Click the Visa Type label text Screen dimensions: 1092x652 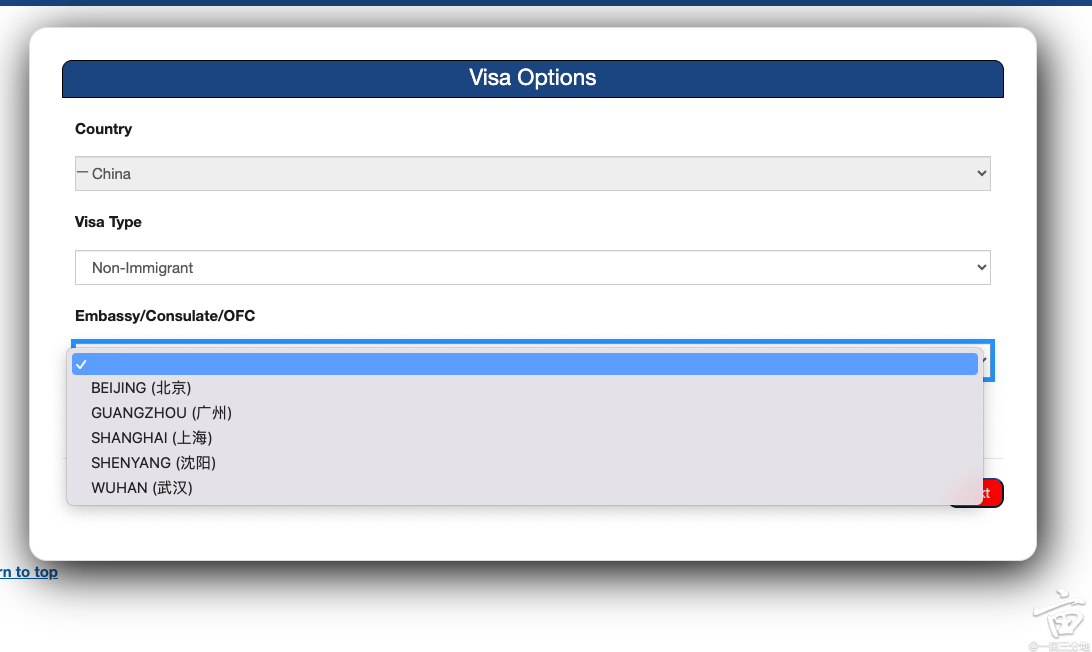(108, 222)
